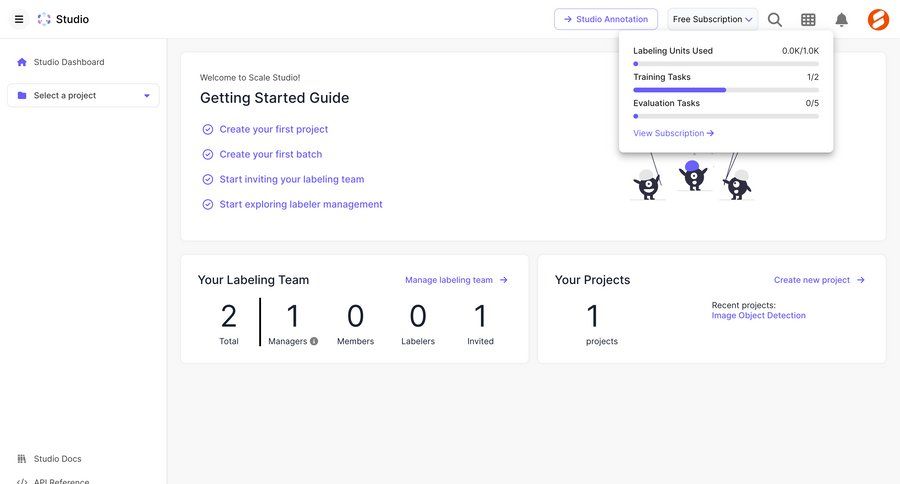Click the Studio Annotation button
This screenshot has width=900, height=484.
coord(606,19)
